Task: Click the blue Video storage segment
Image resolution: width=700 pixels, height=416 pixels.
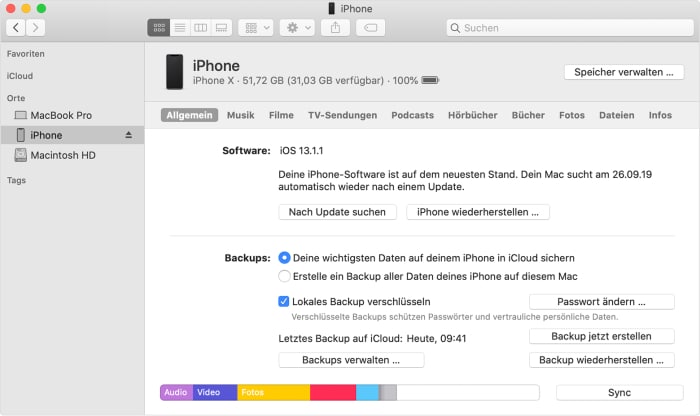Action: [x=215, y=392]
